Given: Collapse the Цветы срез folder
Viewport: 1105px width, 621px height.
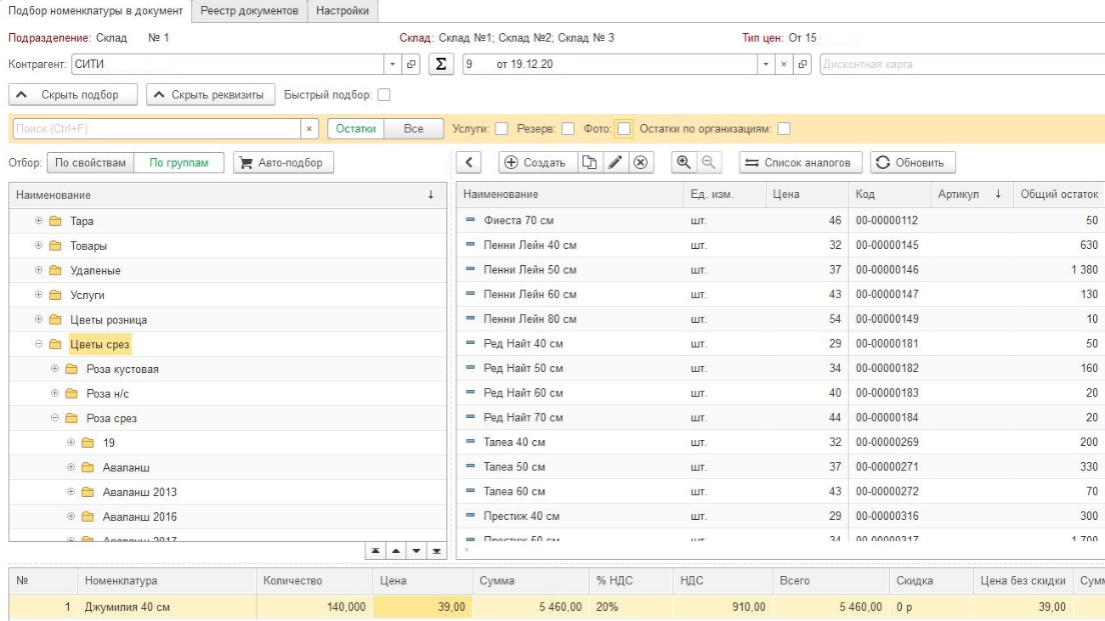Looking at the screenshot, I should tap(39, 345).
